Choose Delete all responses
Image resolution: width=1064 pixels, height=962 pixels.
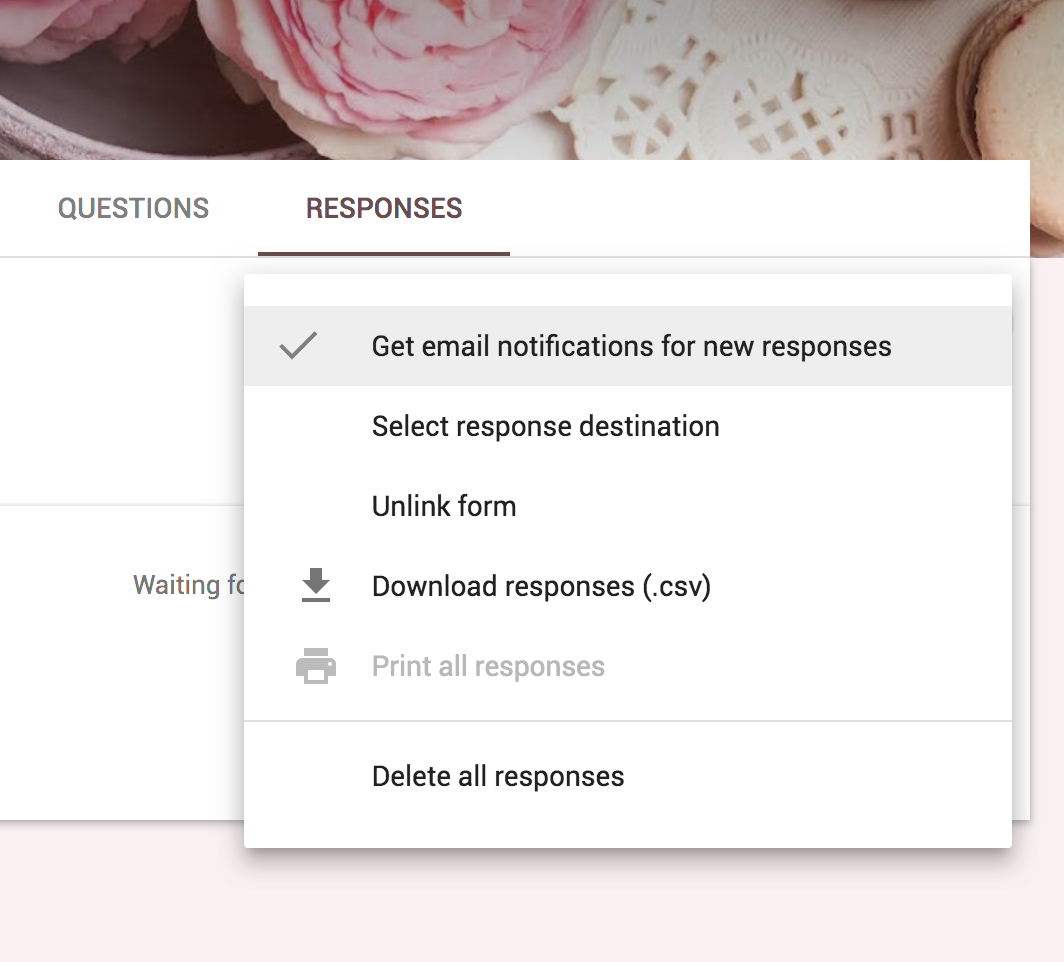[x=498, y=776]
